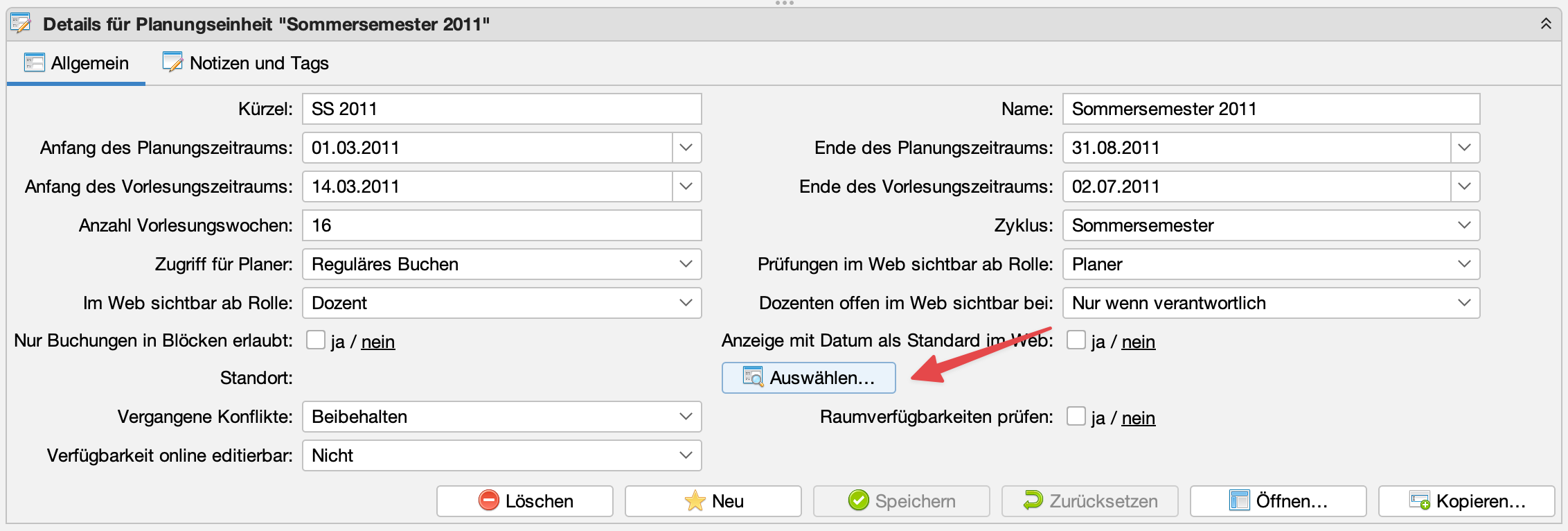Click the panel title edit icon
The image size is (1568, 531).
pos(21,24)
